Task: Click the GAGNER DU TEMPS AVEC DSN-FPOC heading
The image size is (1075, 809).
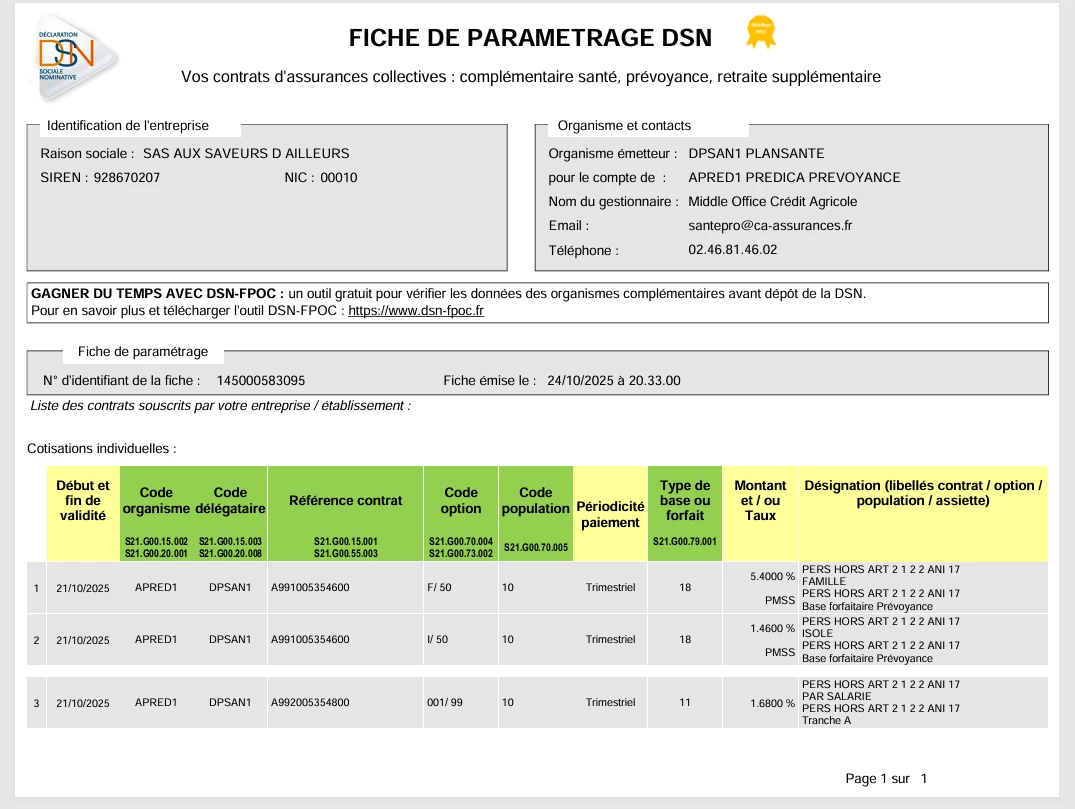Action: point(157,293)
